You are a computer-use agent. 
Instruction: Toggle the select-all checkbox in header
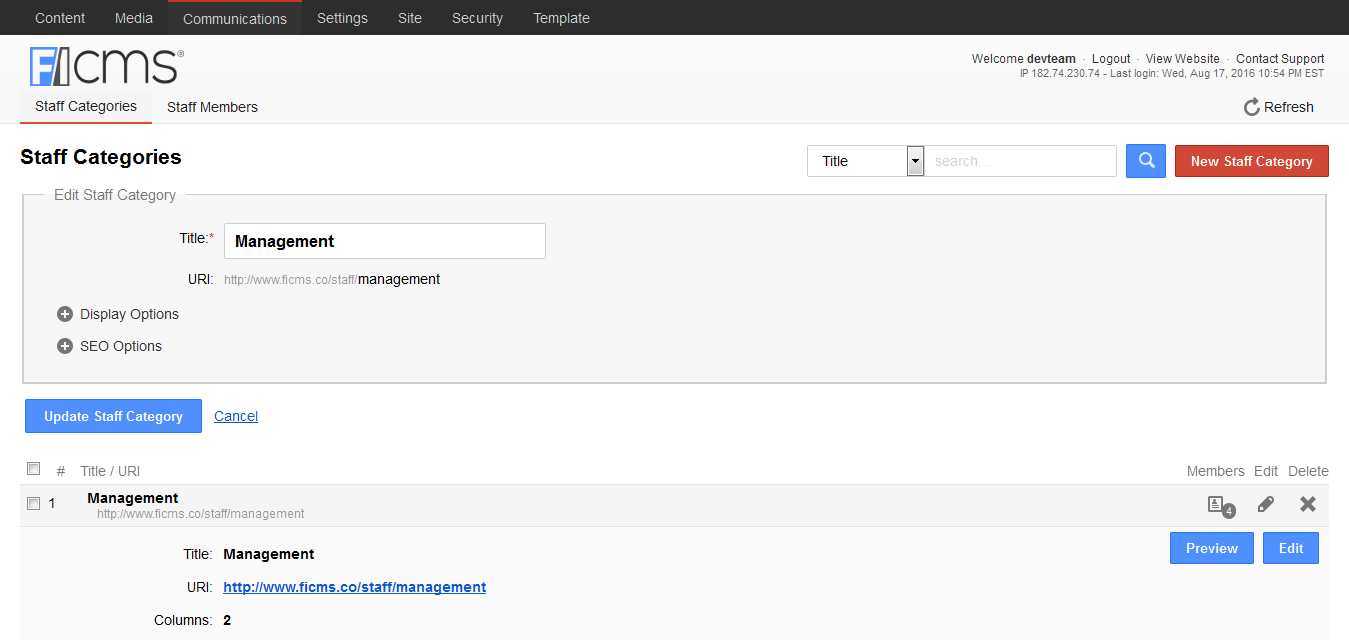[x=34, y=469]
